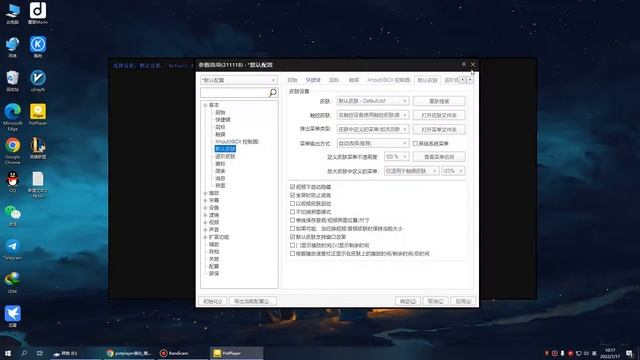Open the Windows Start button
The width and height of the screenshot is (640, 360).
click(8, 353)
